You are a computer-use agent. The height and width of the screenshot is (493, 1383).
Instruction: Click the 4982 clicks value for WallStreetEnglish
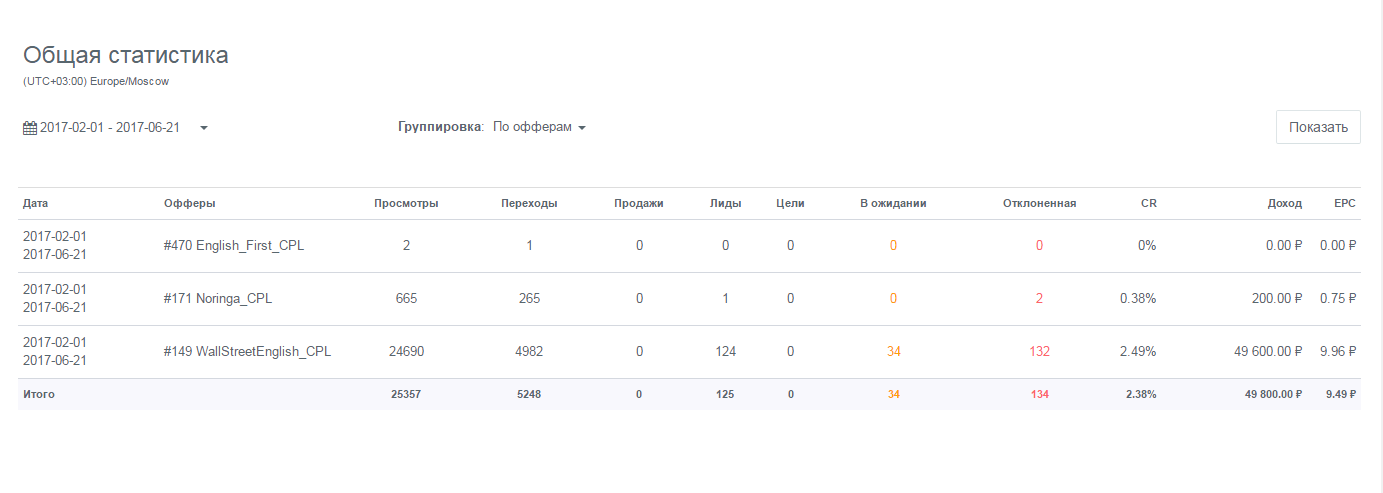pos(529,352)
